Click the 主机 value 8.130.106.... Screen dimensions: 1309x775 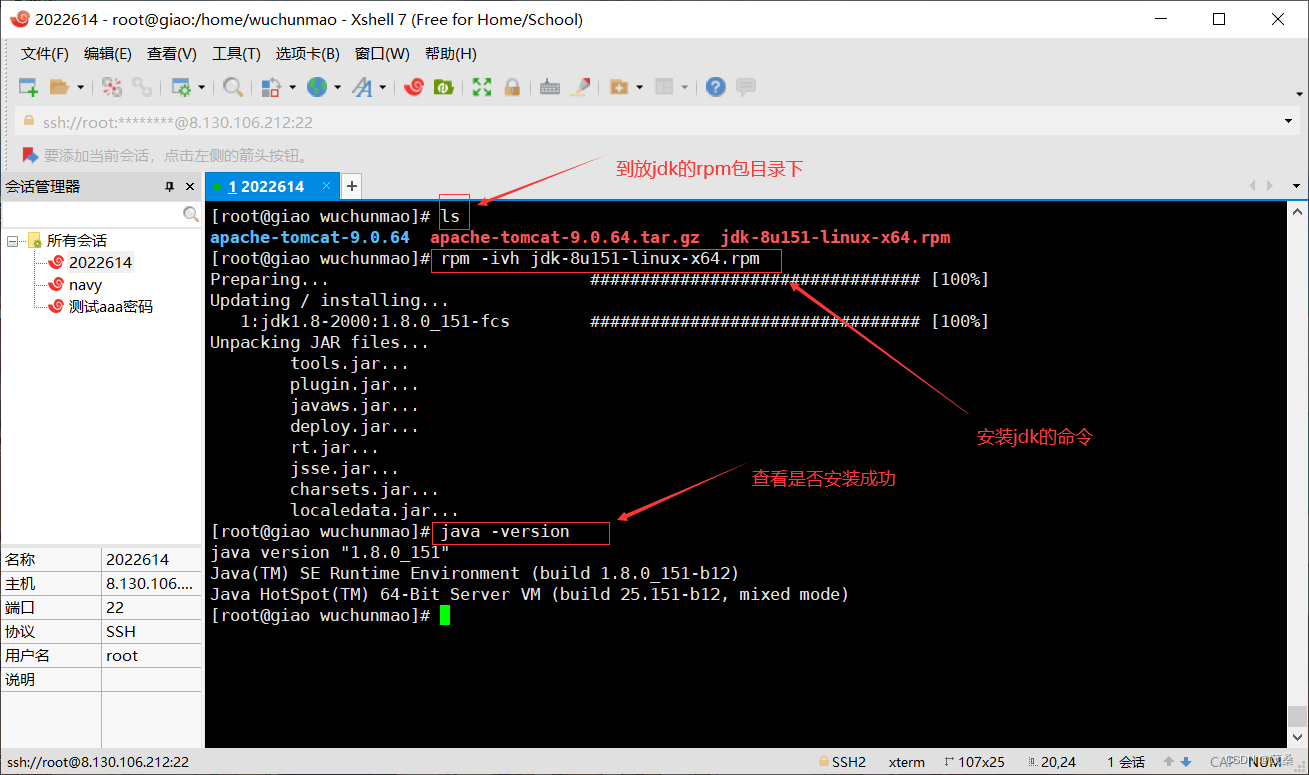point(150,583)
